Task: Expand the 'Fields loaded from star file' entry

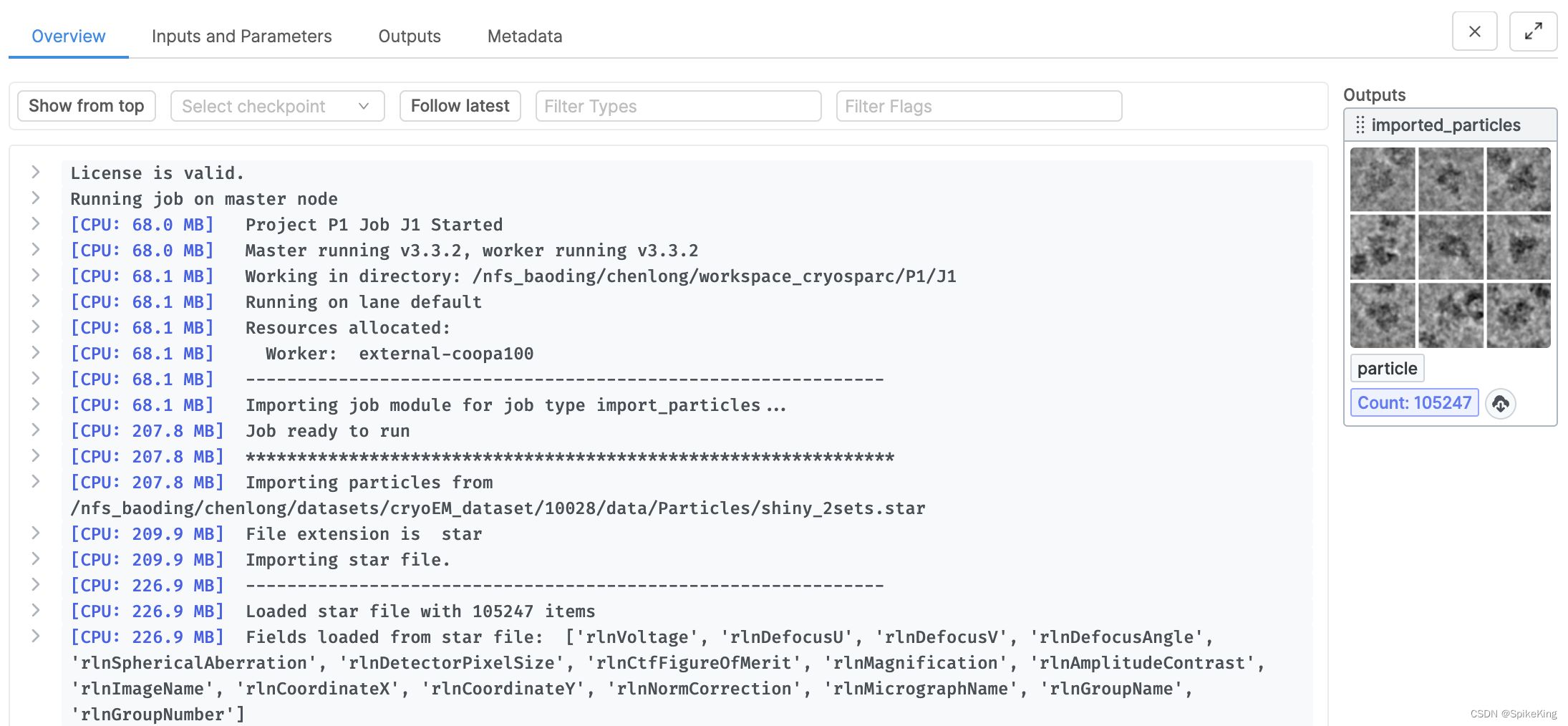Action: pyautogui.click(x=35, y=636)
